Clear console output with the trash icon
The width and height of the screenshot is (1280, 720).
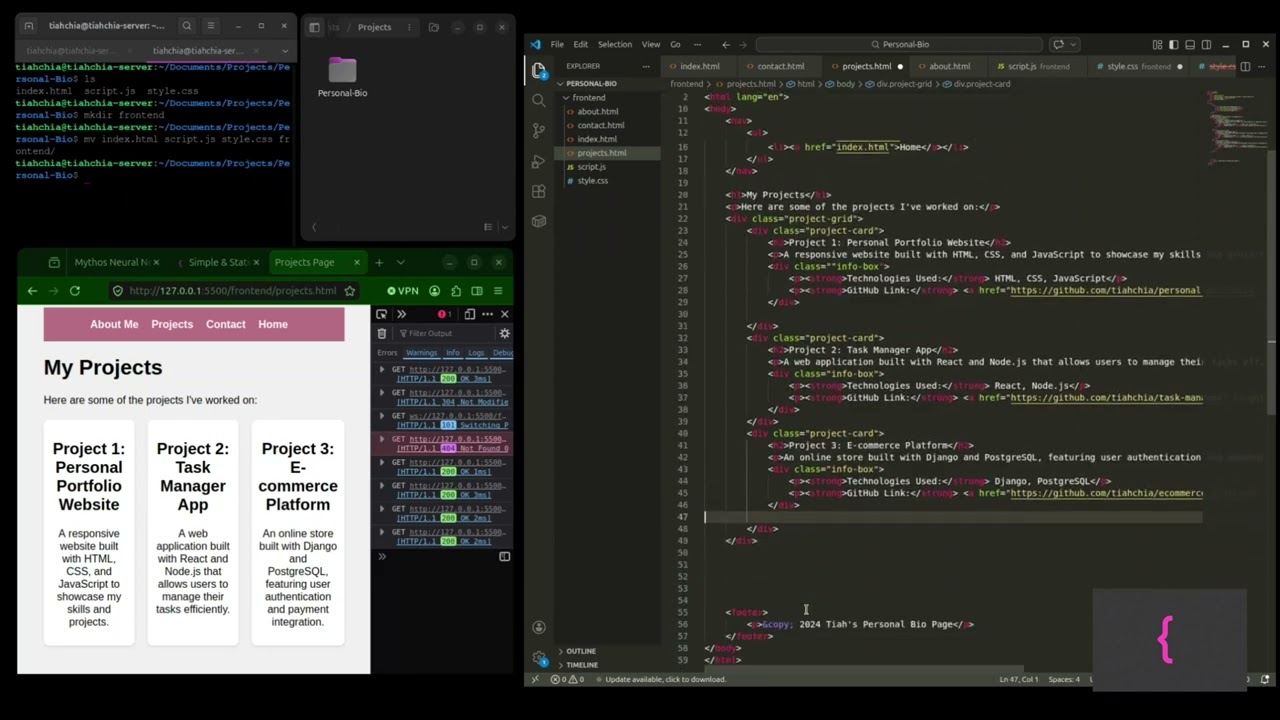click(382, 333)
